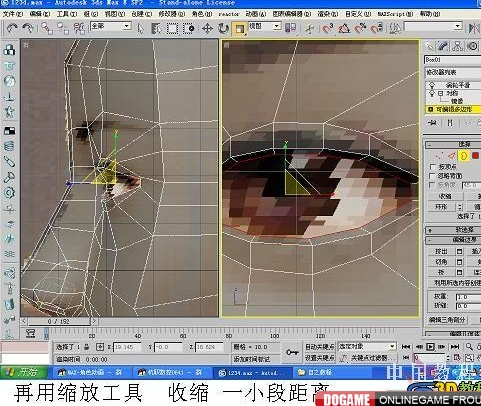Screen dimensions: 481x406
Task: Toggle Show End Result icon under stack
Action: click(x=450, y=123)
